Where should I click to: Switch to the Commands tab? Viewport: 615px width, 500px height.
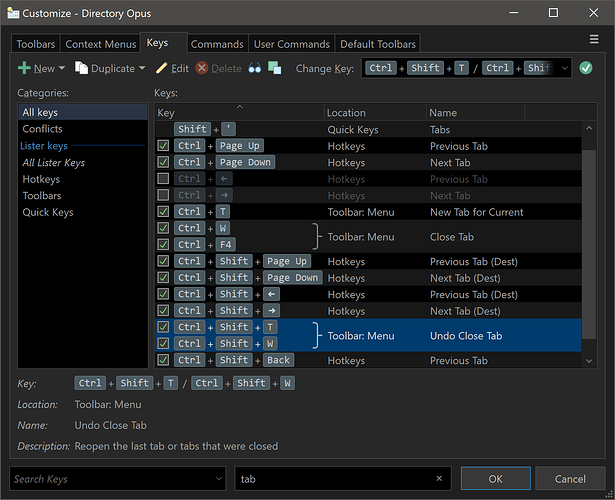click(x=217, y=44)
